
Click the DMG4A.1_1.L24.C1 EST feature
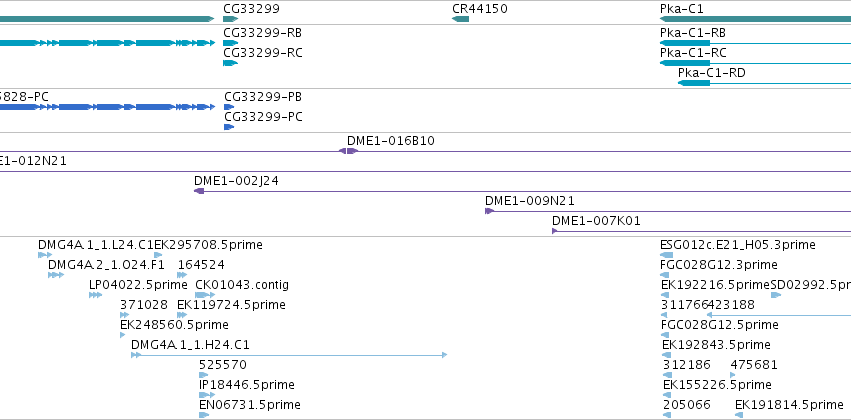click(45, 255)
